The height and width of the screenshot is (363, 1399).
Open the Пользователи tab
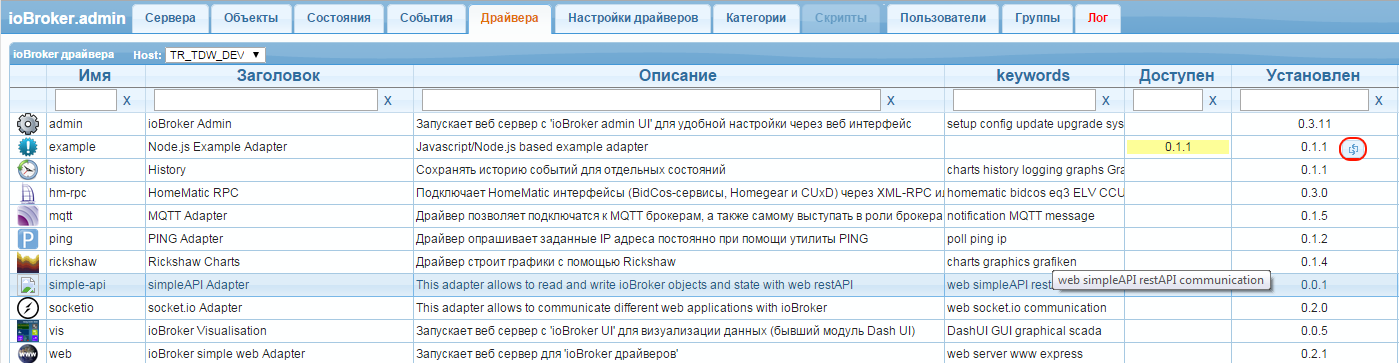coord(943,17)
